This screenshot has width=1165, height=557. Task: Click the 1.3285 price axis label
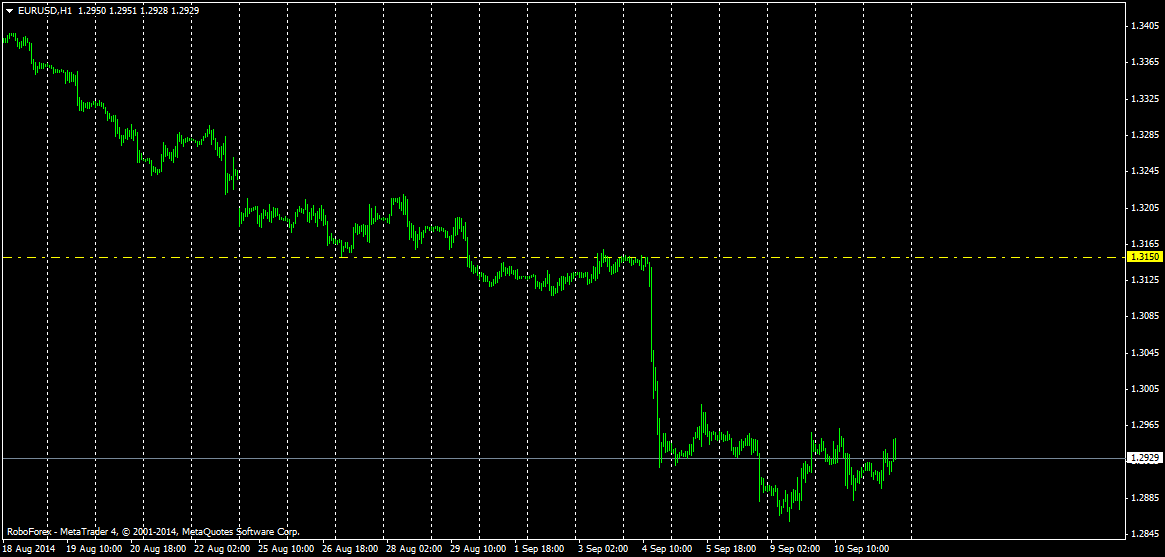1143,135
